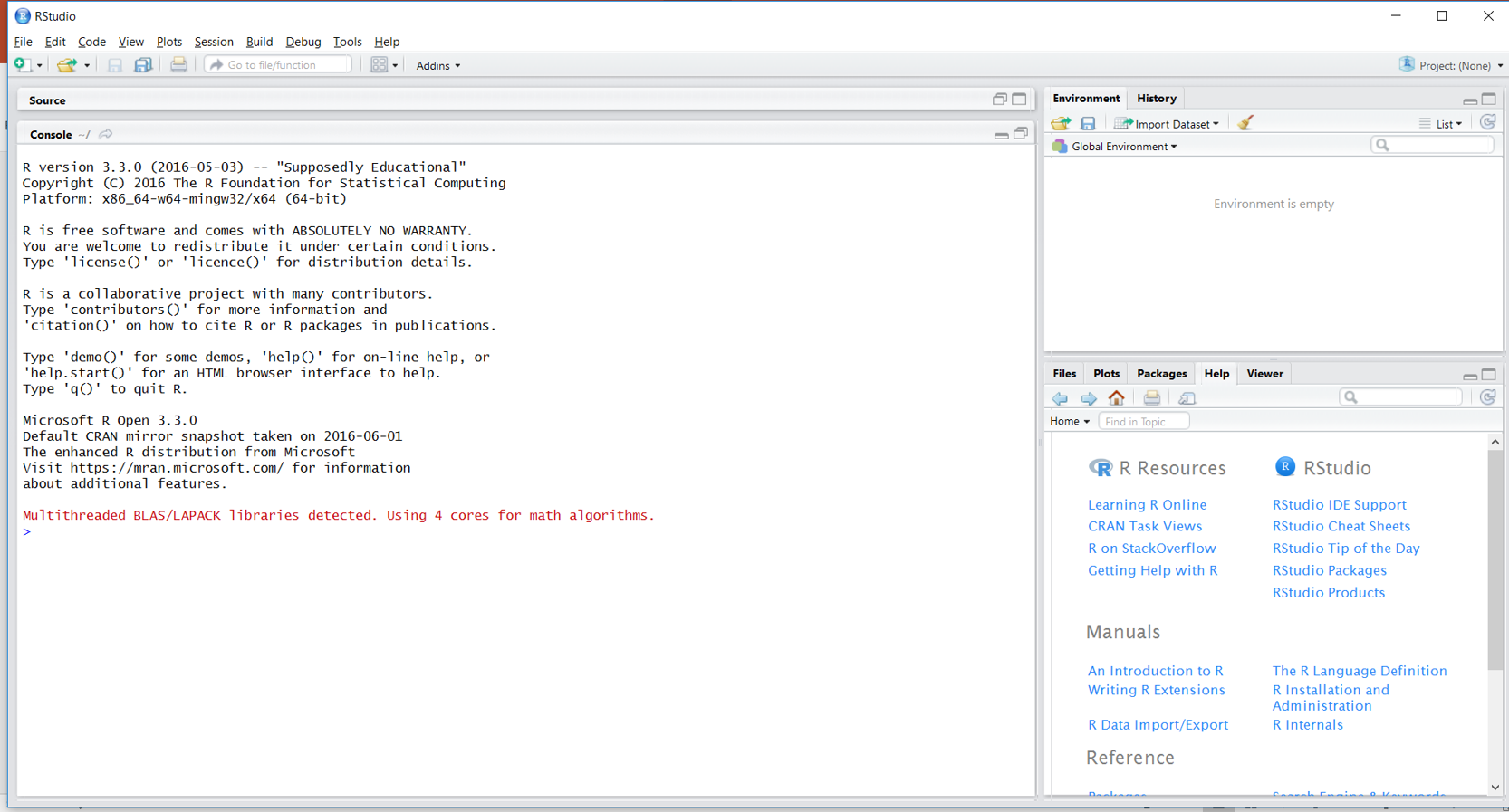Image resolution: width=1509 pixels, height=812 pixels.
Task: Click the load workspace icon
Action: click(x=1061, y=123)
